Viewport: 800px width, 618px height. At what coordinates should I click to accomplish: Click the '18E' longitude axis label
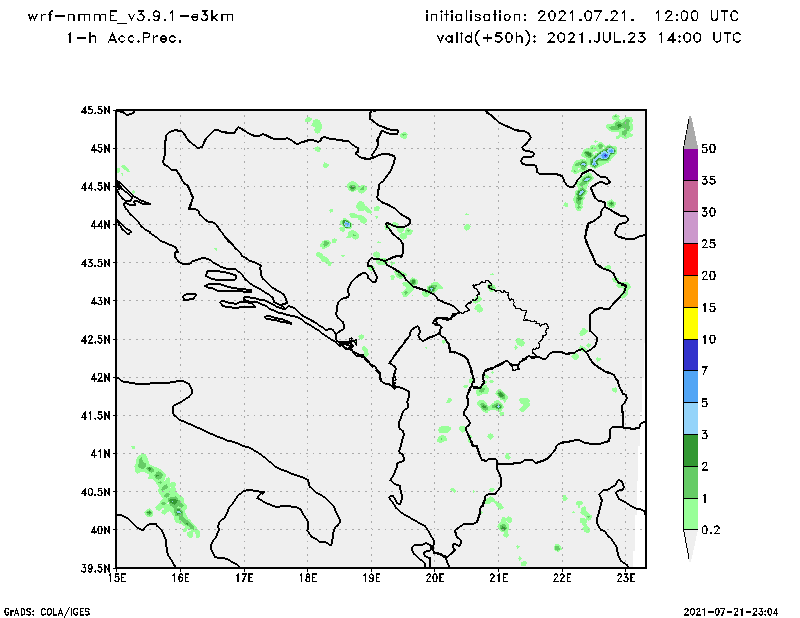(x=308, y=578)
